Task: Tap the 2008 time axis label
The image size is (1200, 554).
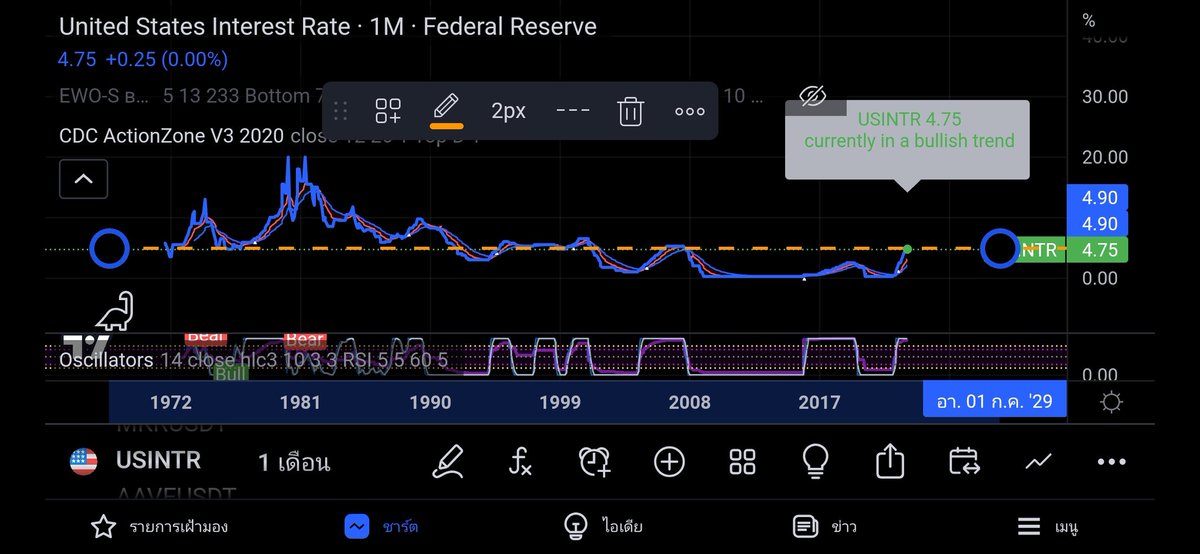Action: coord(690,402)
